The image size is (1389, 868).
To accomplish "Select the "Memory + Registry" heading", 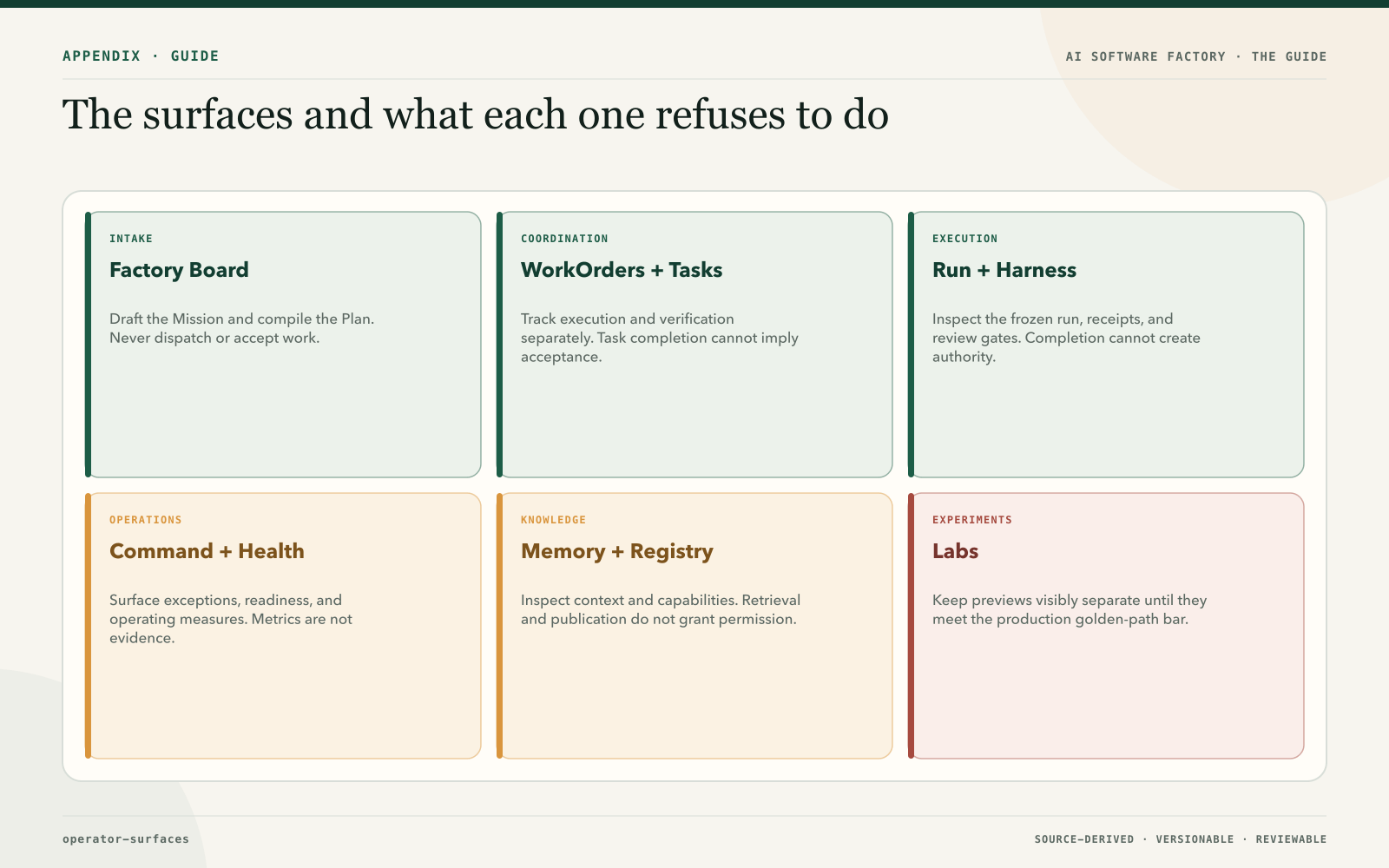I will coord(617,551).
